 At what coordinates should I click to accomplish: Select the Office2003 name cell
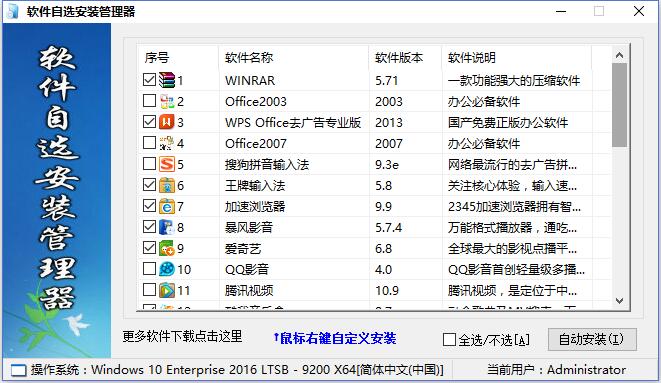point(256,102)
